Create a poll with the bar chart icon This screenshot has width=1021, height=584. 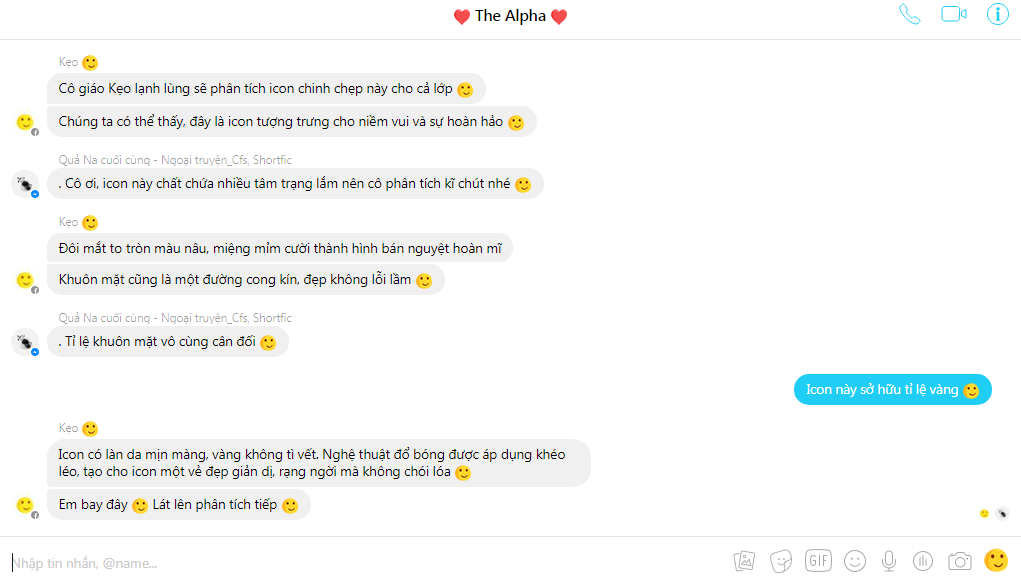tap(923, 561)
